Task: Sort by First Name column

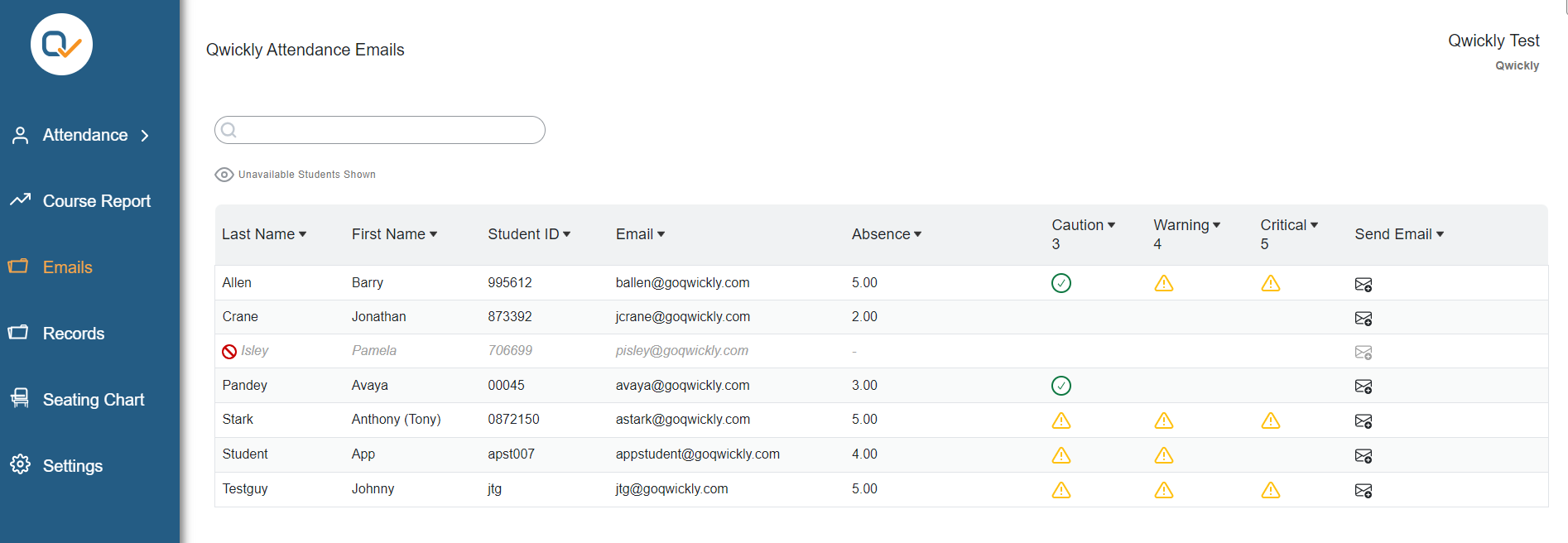Action: (x=394, y=234)
